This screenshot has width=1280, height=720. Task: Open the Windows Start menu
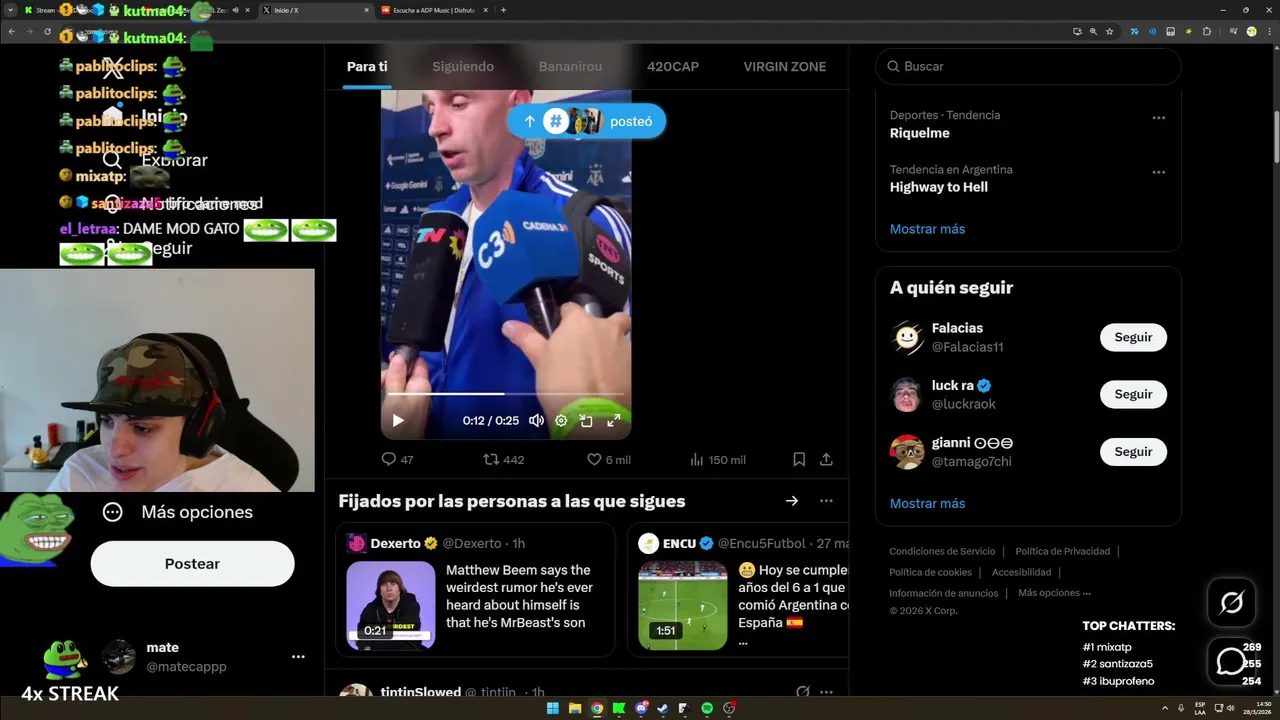tap(553, 708)
